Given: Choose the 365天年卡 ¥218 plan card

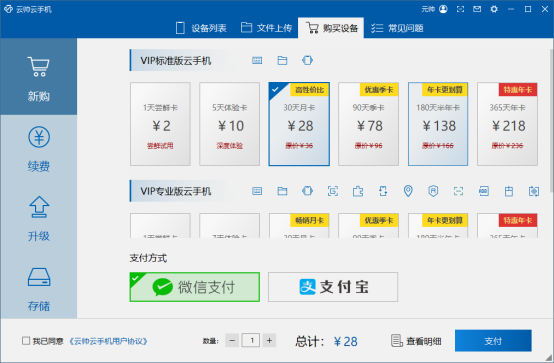Looking at the screenshot, I should coord(507,124).
